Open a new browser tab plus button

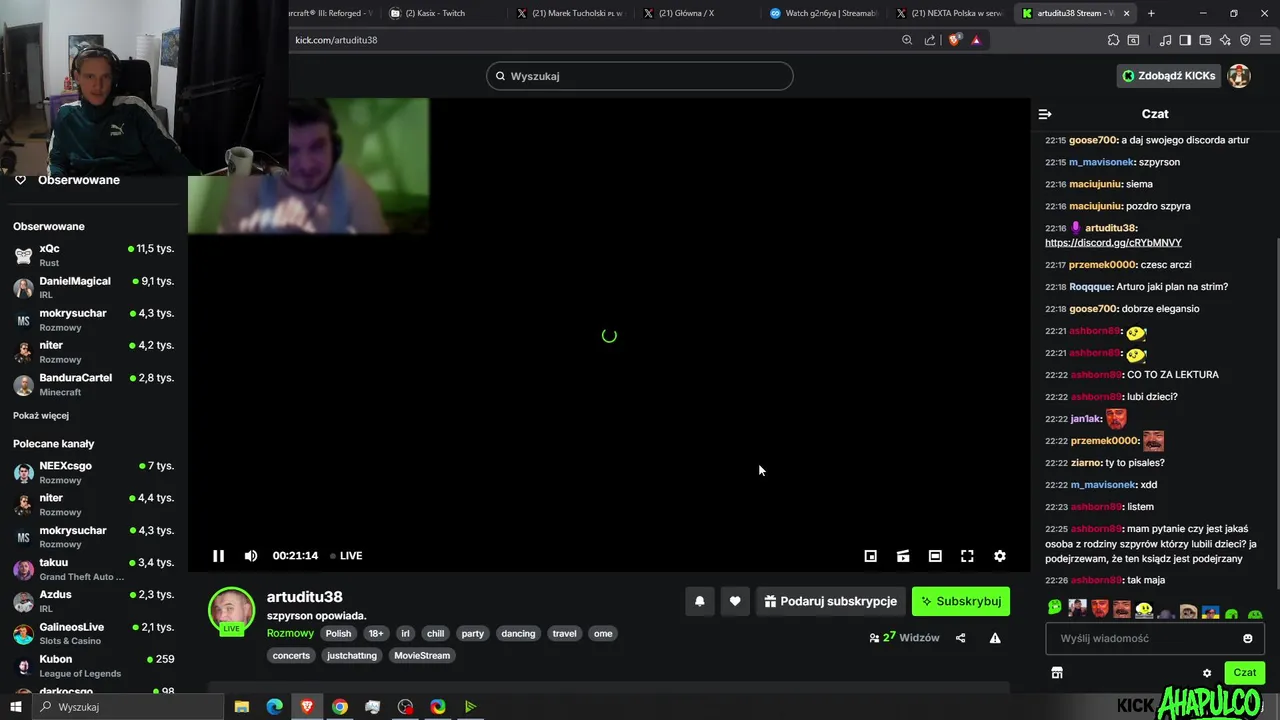pos(1151,13)
